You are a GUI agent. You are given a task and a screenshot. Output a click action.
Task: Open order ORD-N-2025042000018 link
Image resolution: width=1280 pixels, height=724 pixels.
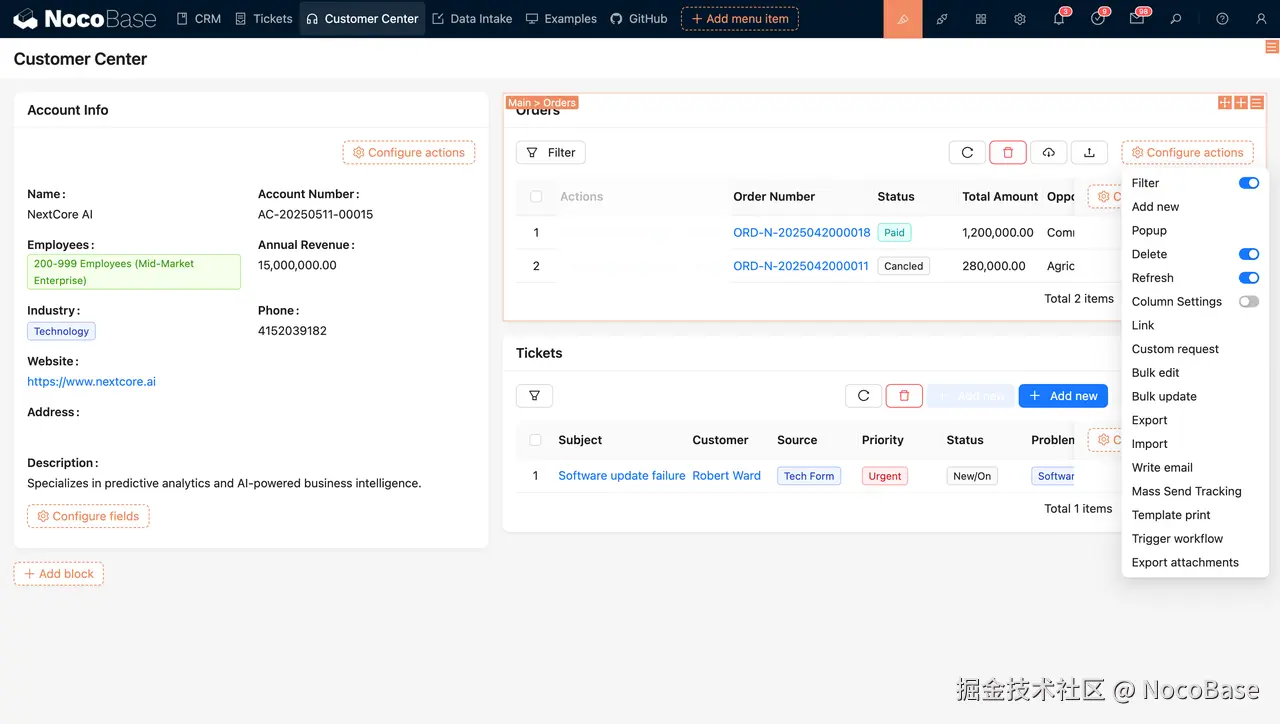coord(802,232)
